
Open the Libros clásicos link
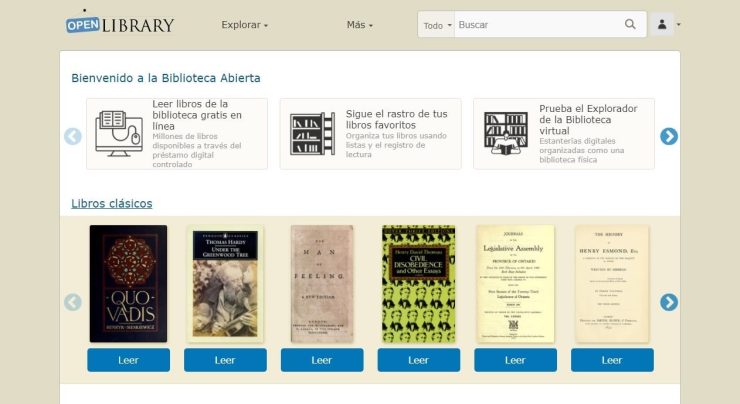(x=112, y=203)
